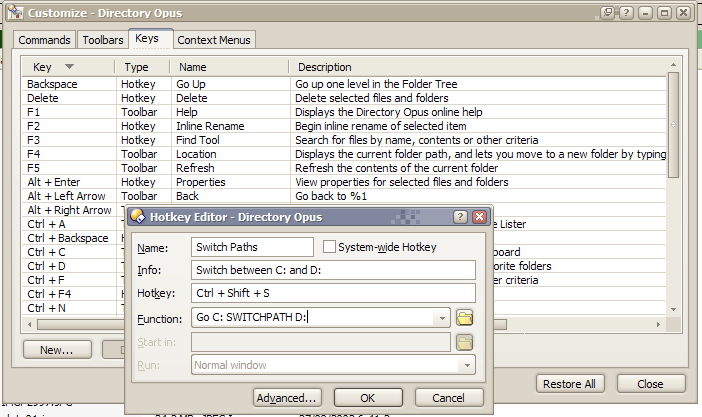702x417 pixels.
Task: Click the Cancel button in Hotkey Editor
Action: coord(449,398)
